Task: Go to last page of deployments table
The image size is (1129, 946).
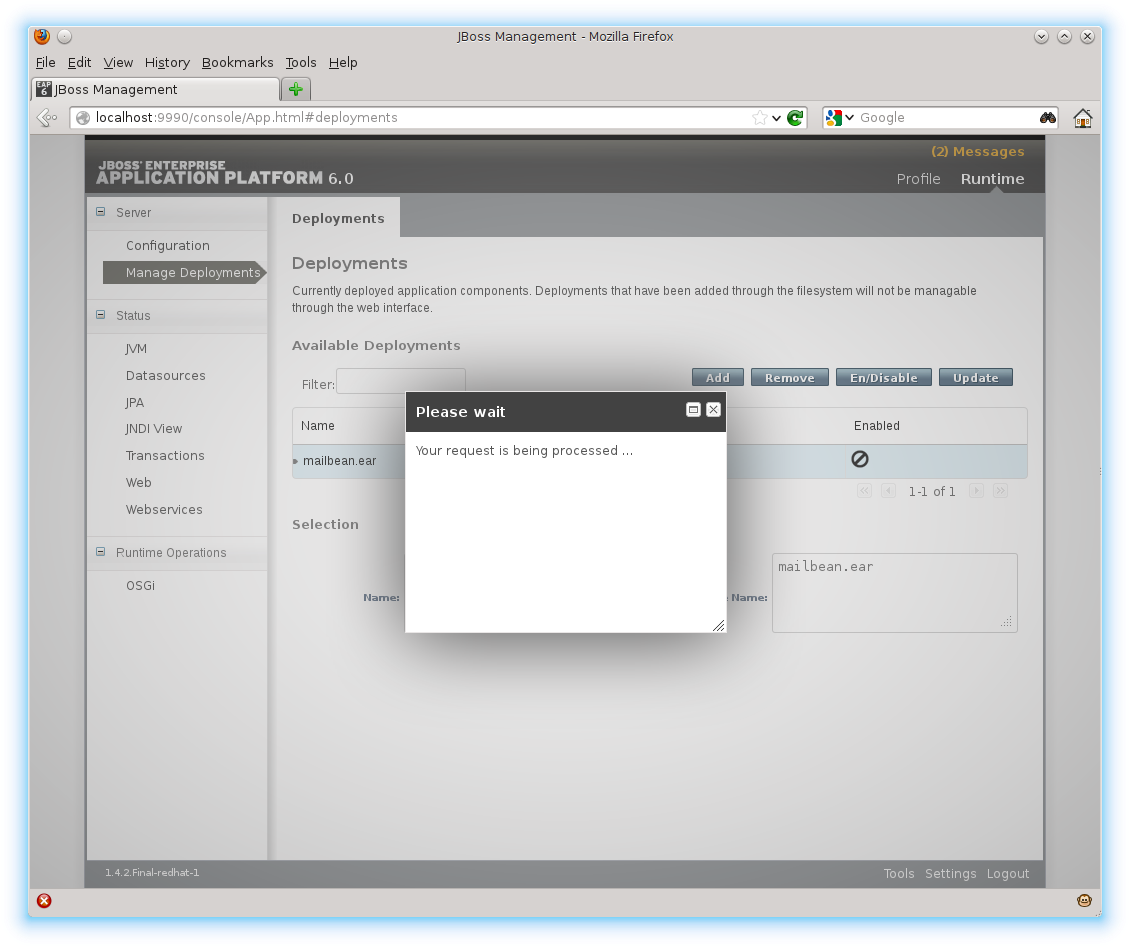Action: pyautogui.click(x=1000, y=491)
